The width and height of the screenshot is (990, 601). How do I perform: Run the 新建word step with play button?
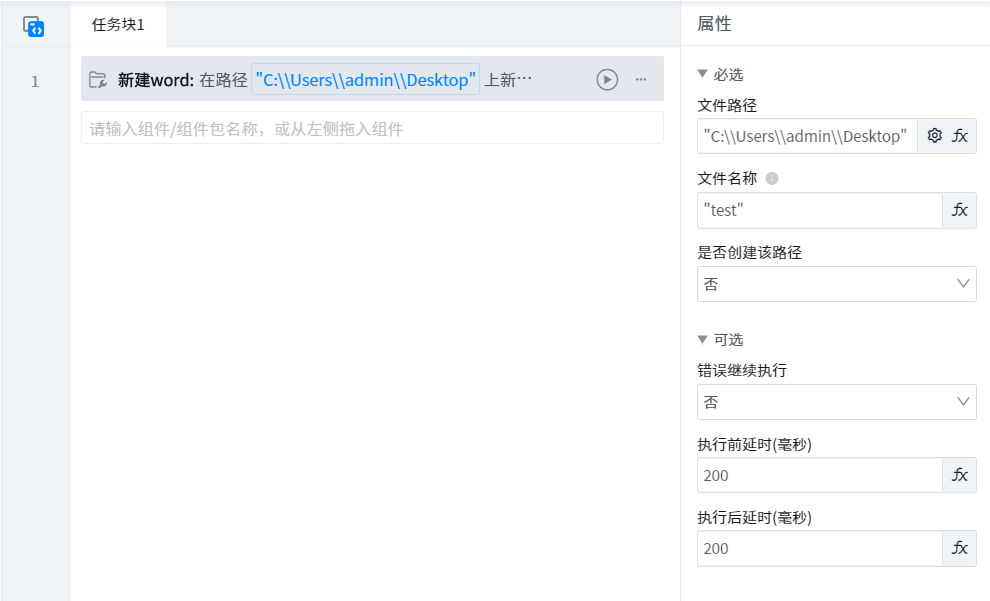[x=607, y=80]
